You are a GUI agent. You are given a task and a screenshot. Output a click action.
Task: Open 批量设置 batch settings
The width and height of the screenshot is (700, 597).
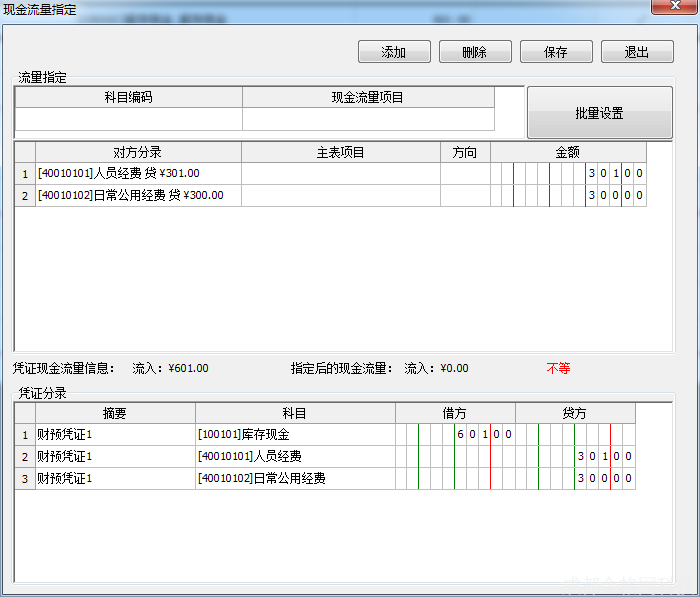(599, 113)
